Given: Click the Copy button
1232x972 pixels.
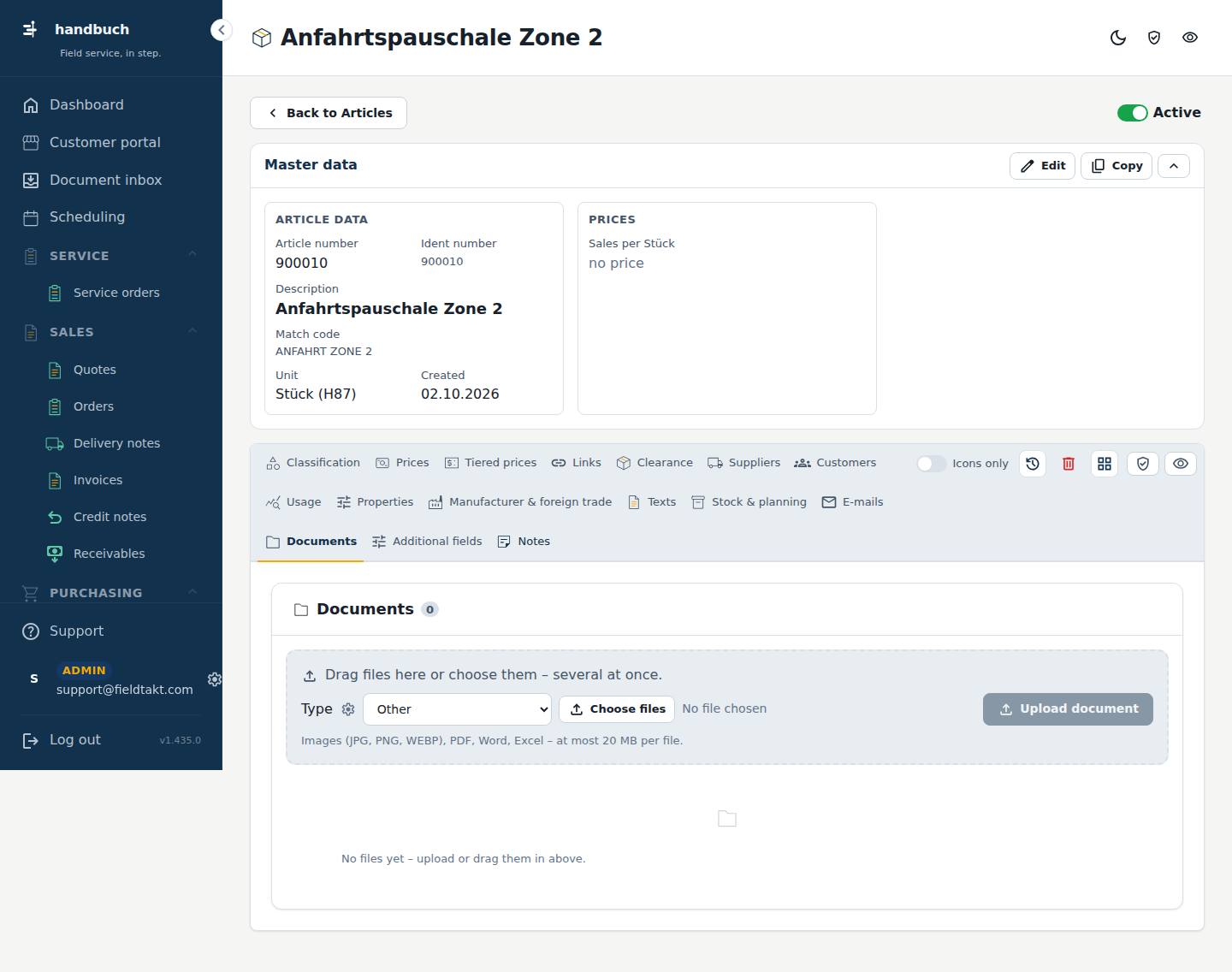Looking at the screenshot, I should 1116,166.
